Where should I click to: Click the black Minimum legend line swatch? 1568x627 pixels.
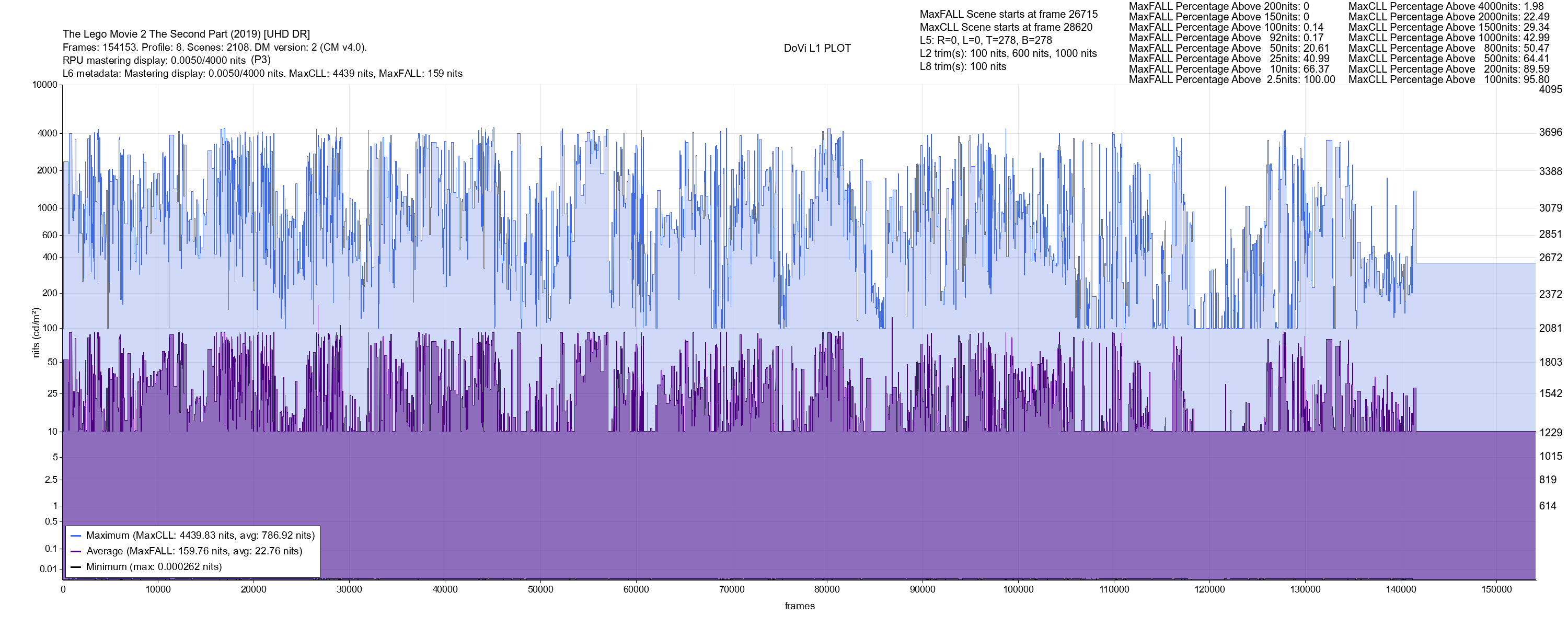(76, 567)
